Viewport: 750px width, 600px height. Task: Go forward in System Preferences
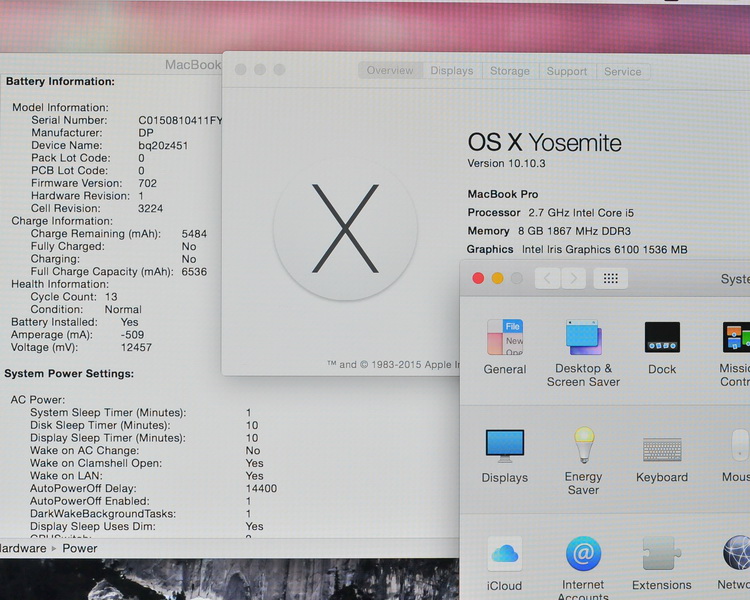click(573, 278)
